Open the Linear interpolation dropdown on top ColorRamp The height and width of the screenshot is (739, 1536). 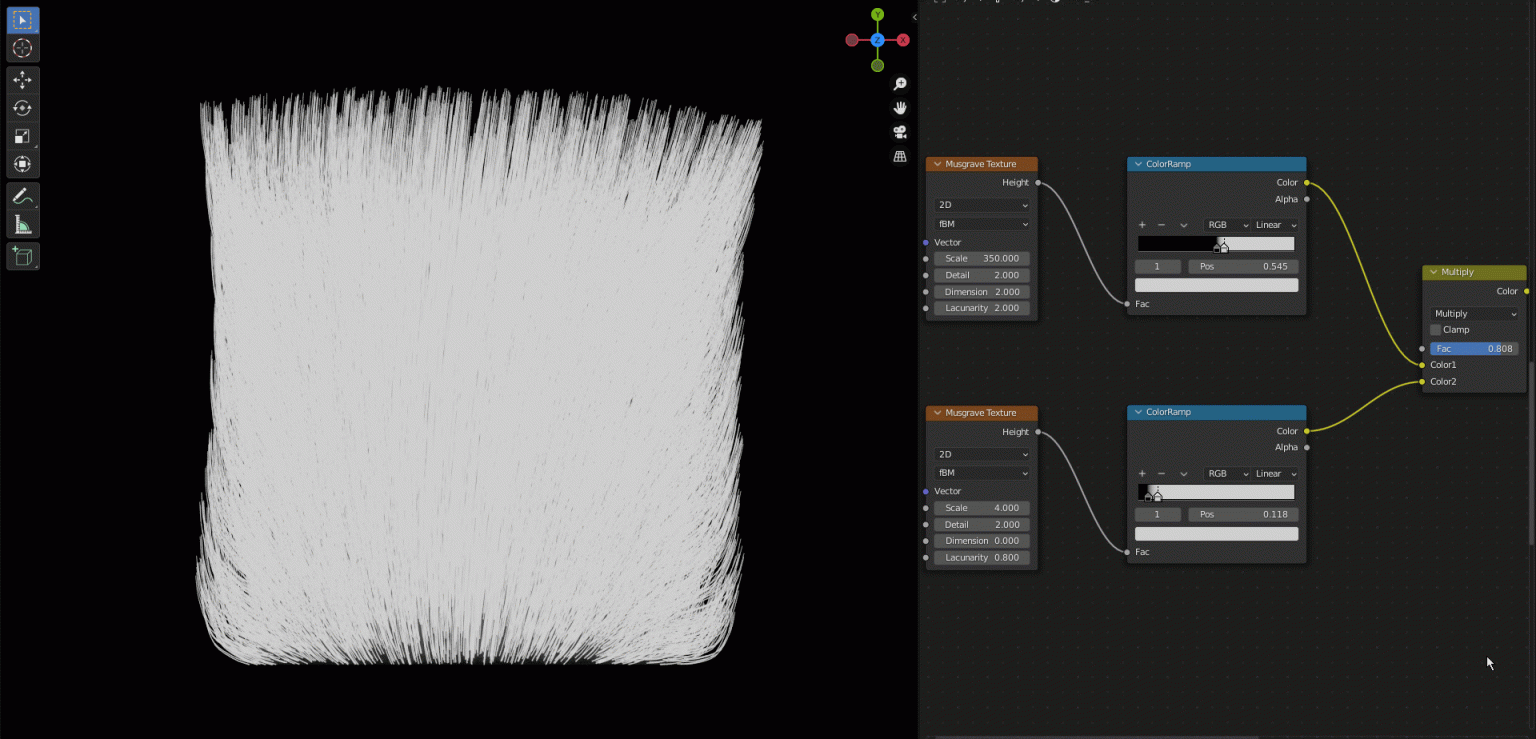pyautogui.click(x=1276, y=224)
